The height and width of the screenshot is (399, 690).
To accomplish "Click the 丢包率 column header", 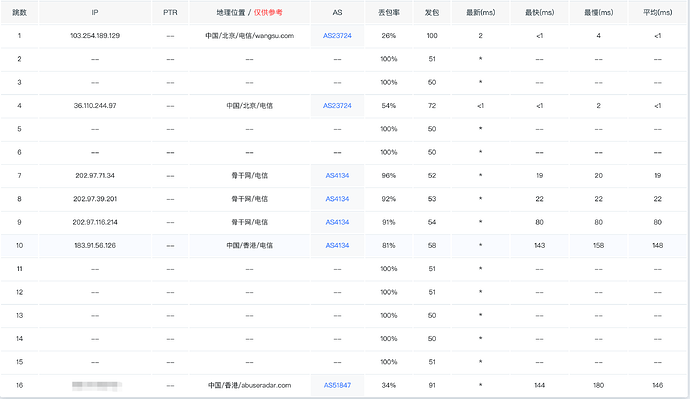I will (389, 12).
